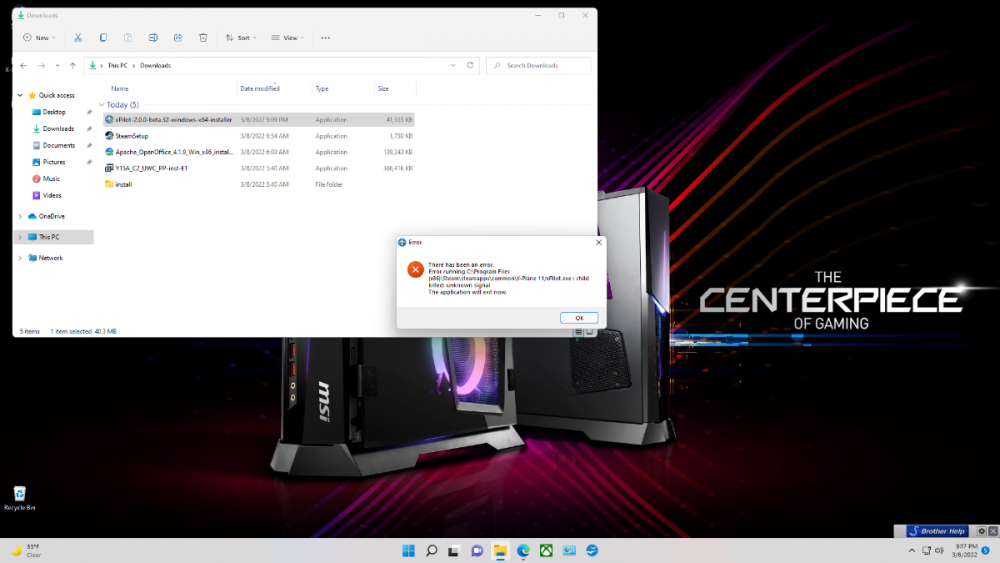Screen dimensions: 1000x563
Task: Refresh the Downloads folder
Action: 470,65
